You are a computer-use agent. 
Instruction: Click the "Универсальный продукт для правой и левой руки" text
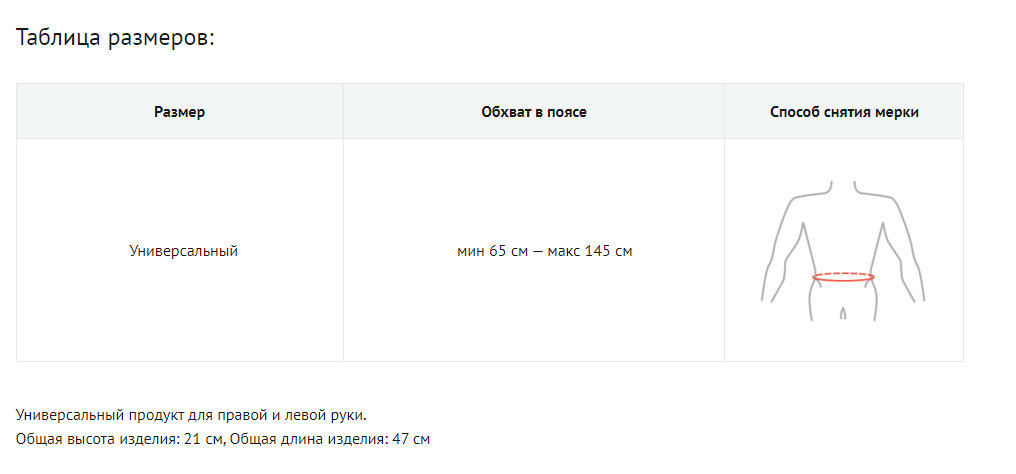[192, 415]
